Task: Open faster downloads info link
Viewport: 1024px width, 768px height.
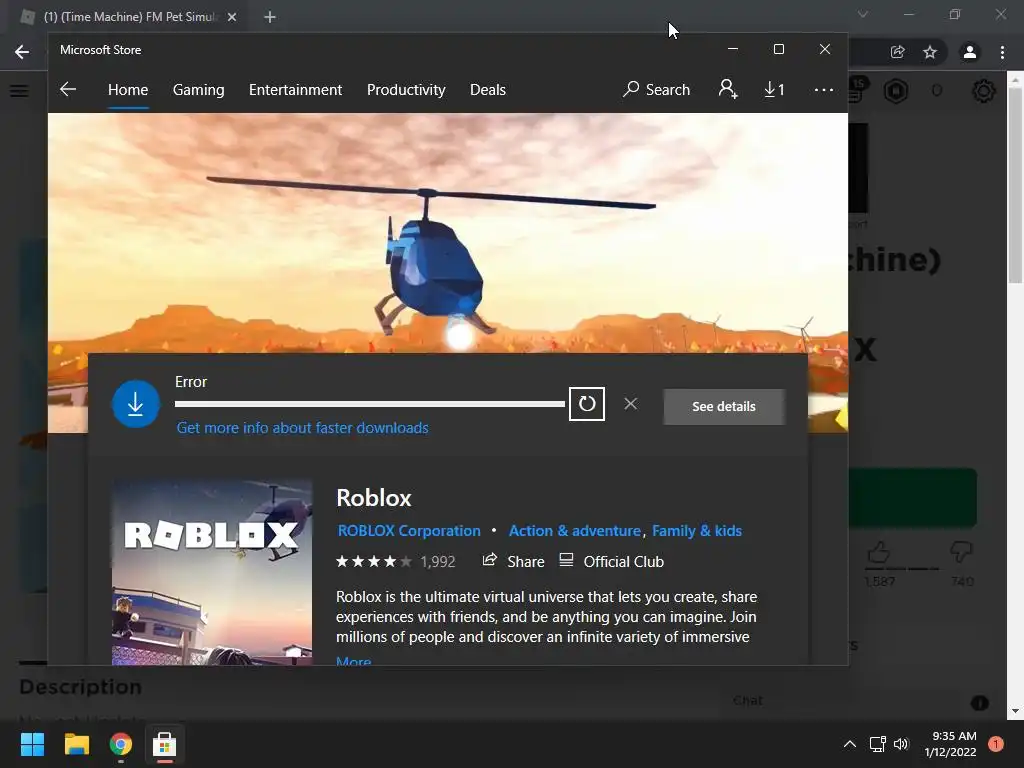Action: click(x=302, y=428)
